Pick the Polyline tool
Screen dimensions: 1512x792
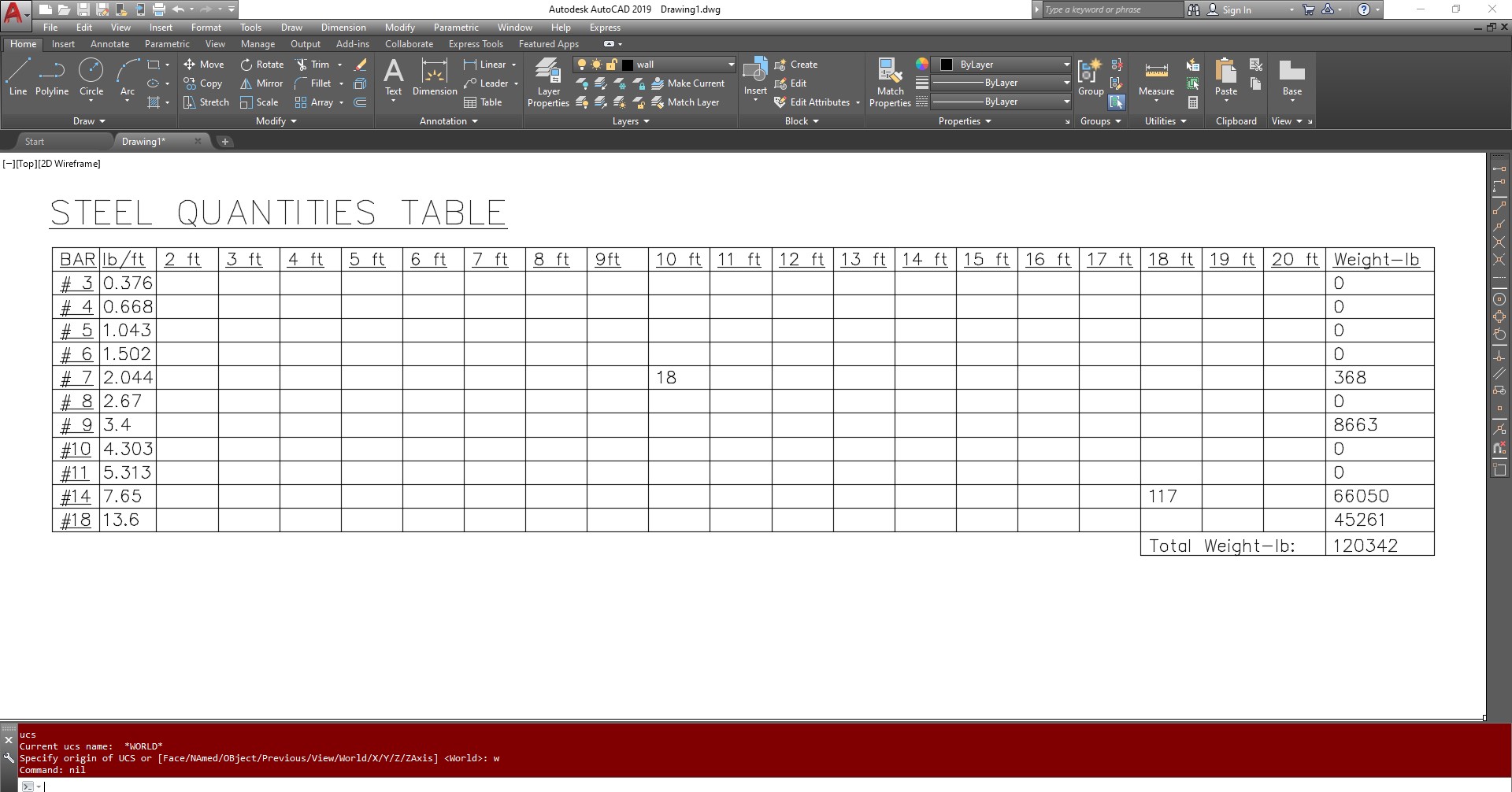pyautogui.click(x=52, y=77)
